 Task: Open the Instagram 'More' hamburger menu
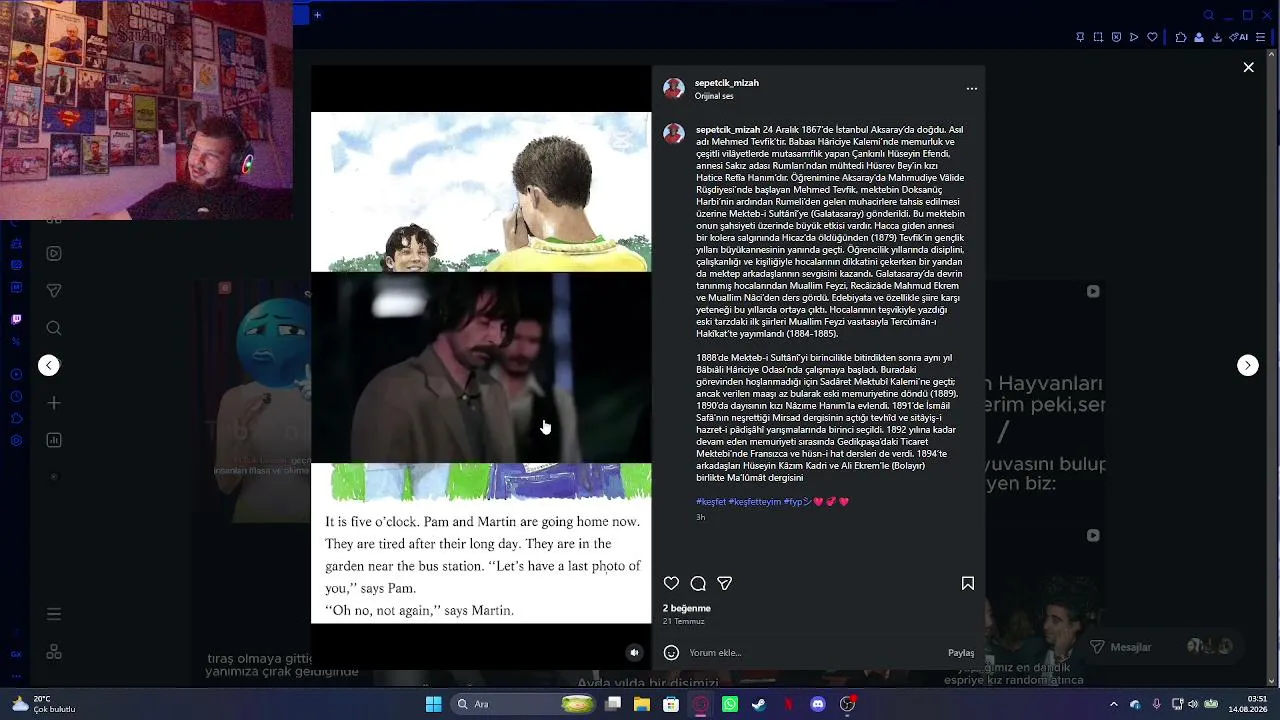(54, 614)
